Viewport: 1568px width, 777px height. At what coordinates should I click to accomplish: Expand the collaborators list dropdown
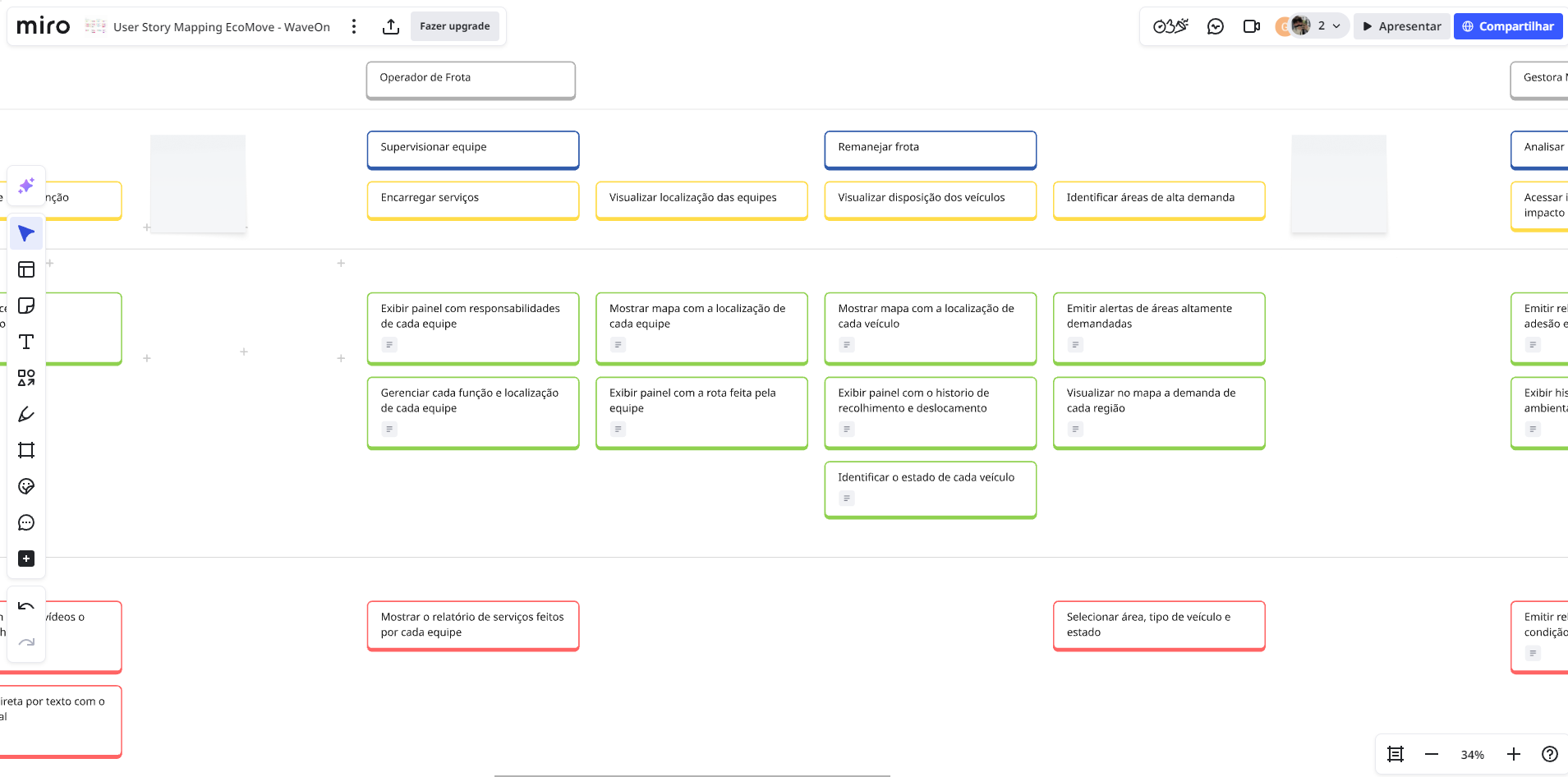pos(1336,26)
